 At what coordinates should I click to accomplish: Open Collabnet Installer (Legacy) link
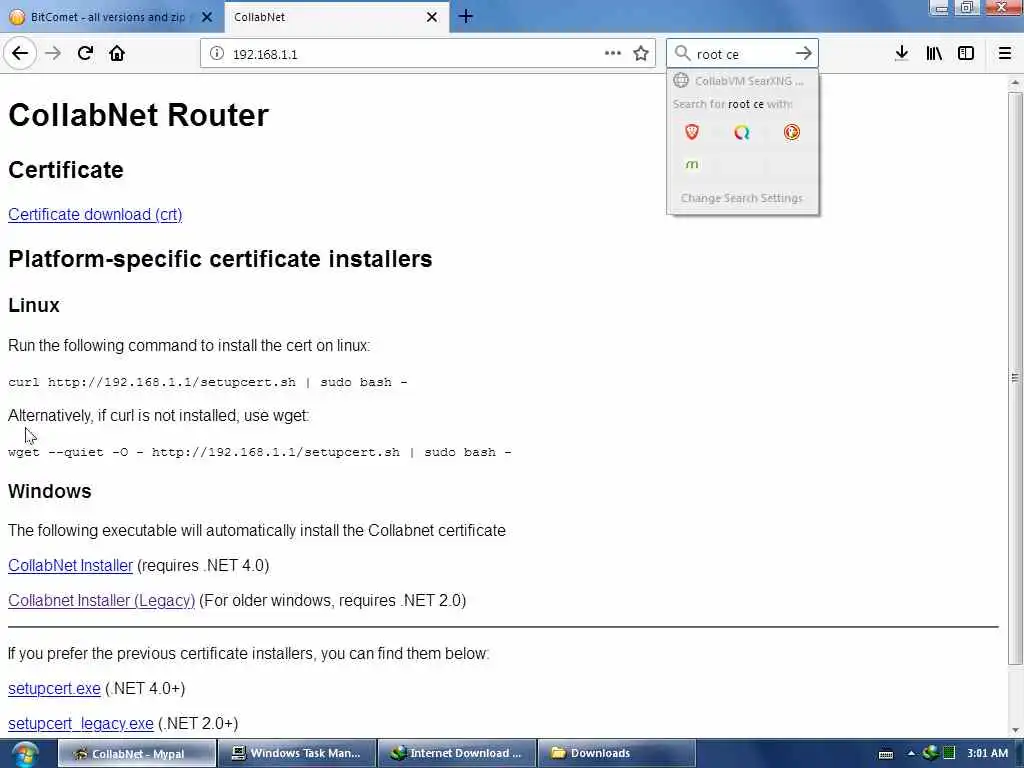point(102,601)
